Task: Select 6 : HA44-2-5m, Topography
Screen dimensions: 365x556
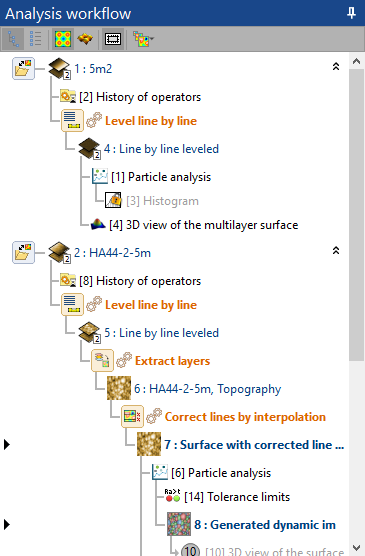Action: [208, 389]
